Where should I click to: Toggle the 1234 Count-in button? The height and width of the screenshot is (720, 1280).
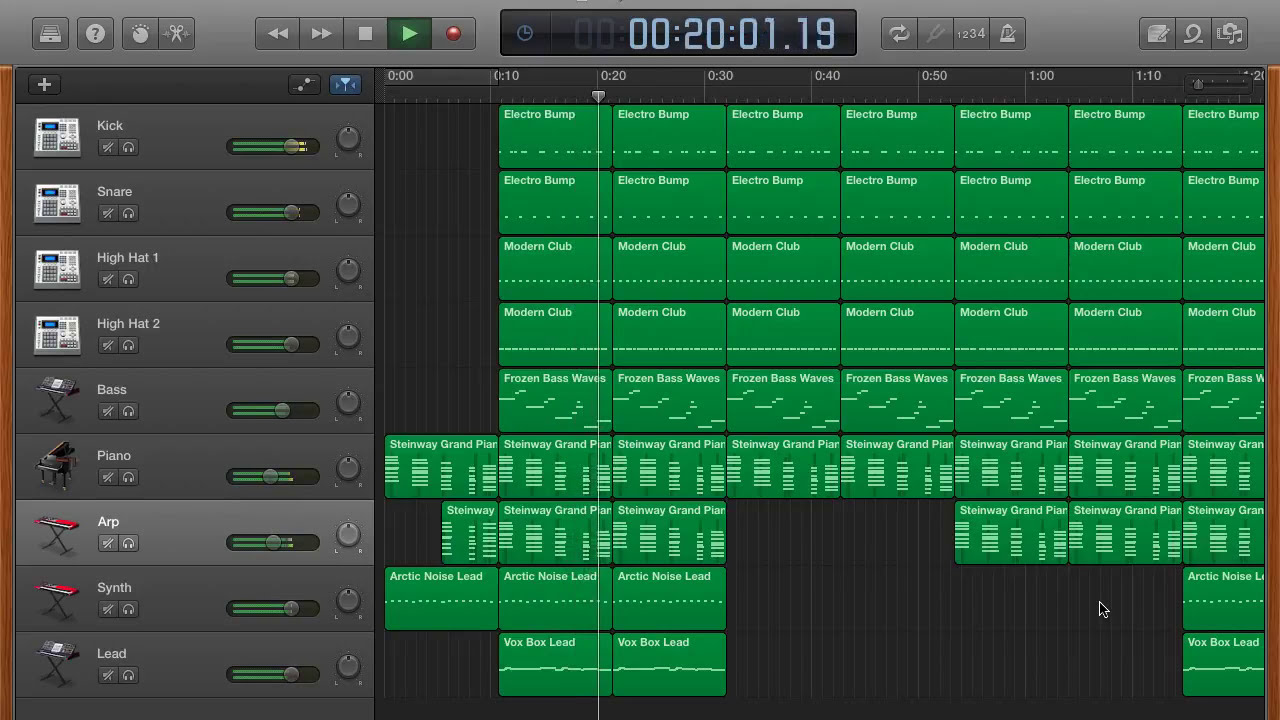pos(971,34)
